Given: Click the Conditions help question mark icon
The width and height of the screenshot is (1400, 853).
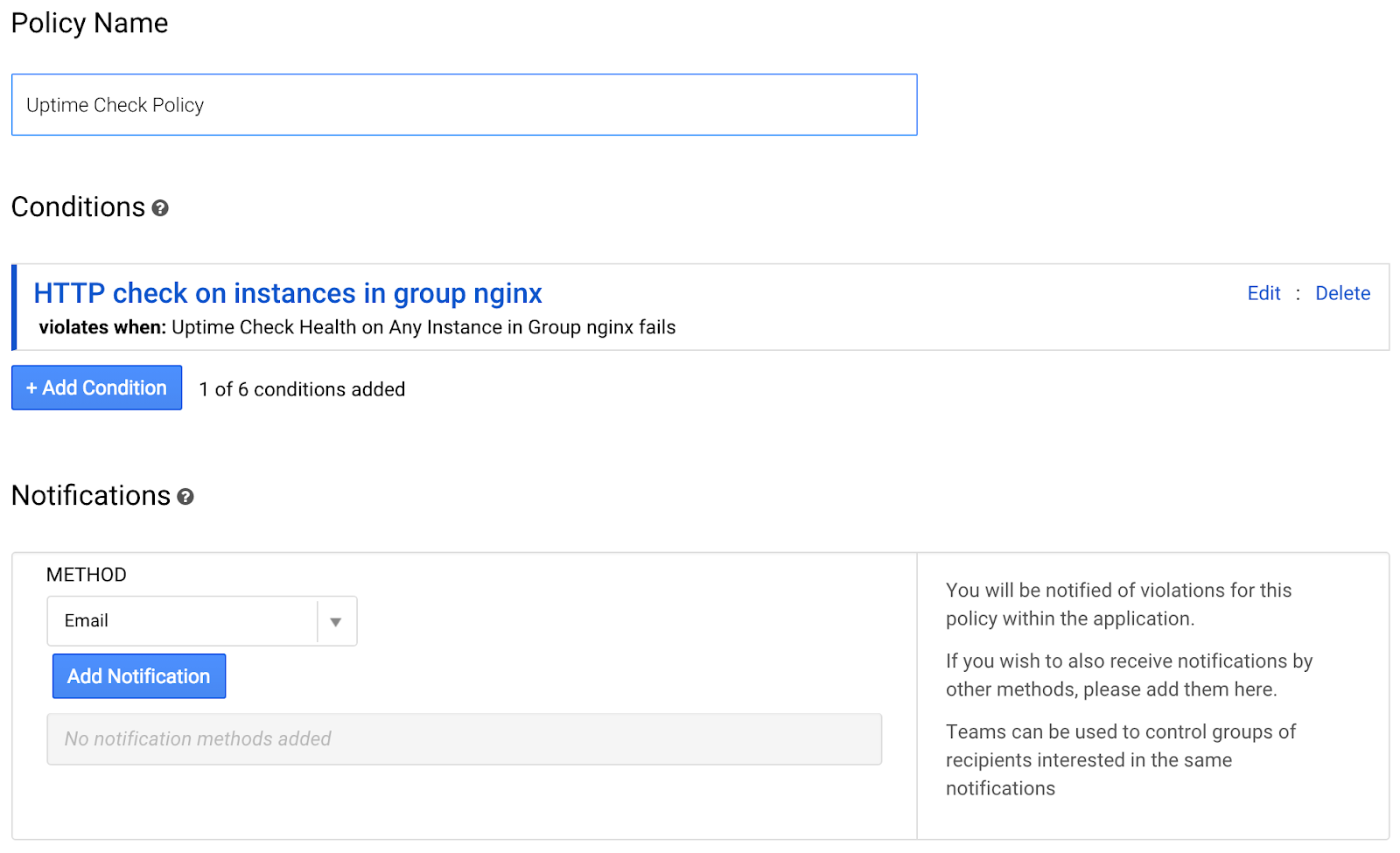Looking at the screenshot, I should click(160, 208).
